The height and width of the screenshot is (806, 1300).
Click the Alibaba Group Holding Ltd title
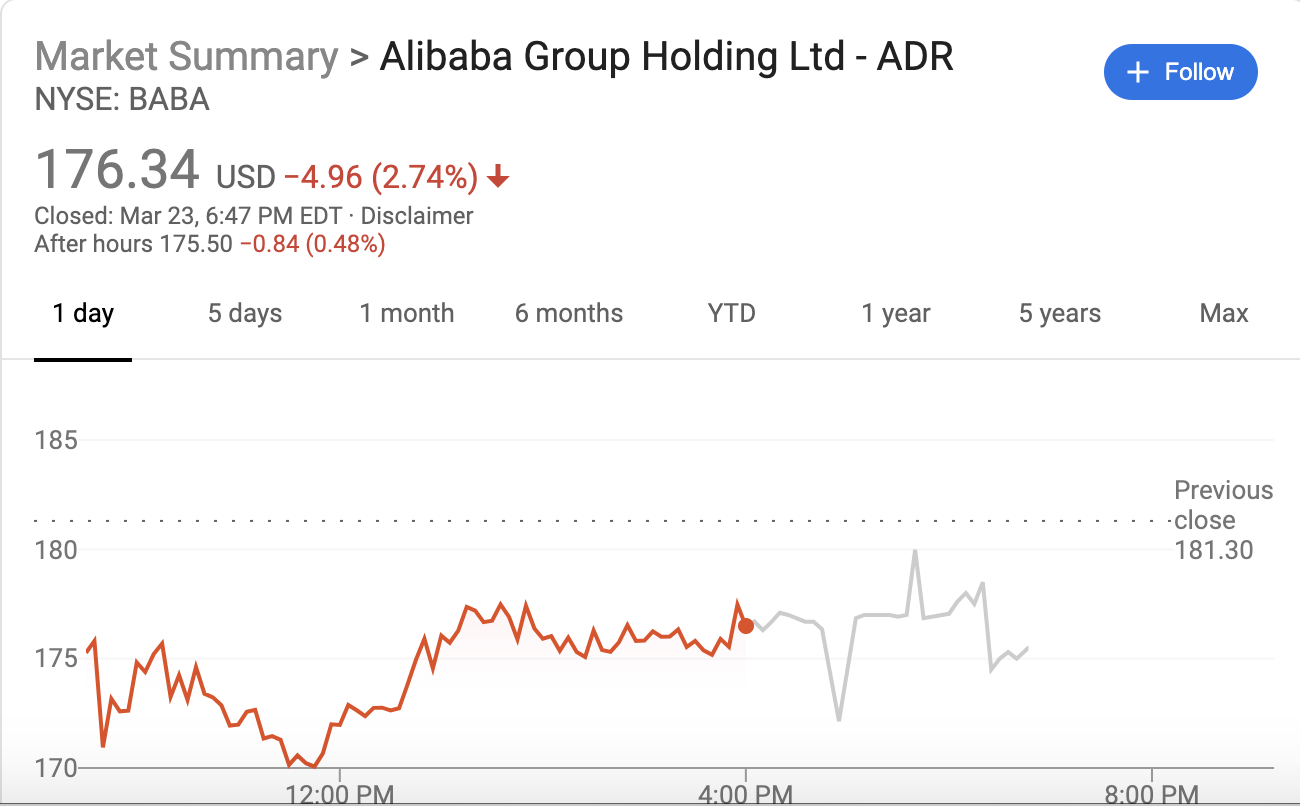pos(666,56)
